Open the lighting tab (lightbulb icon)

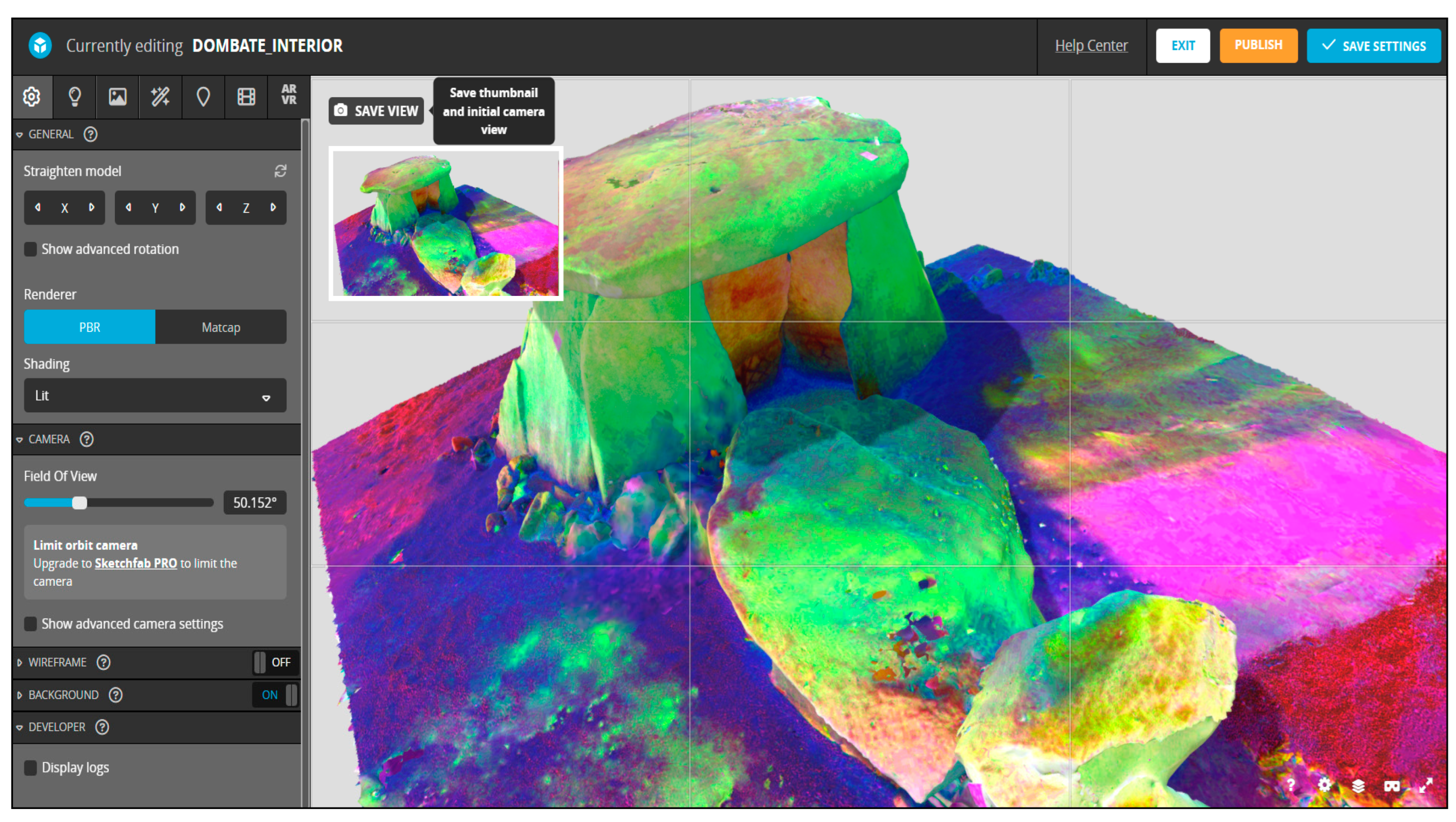pos(75,97)
